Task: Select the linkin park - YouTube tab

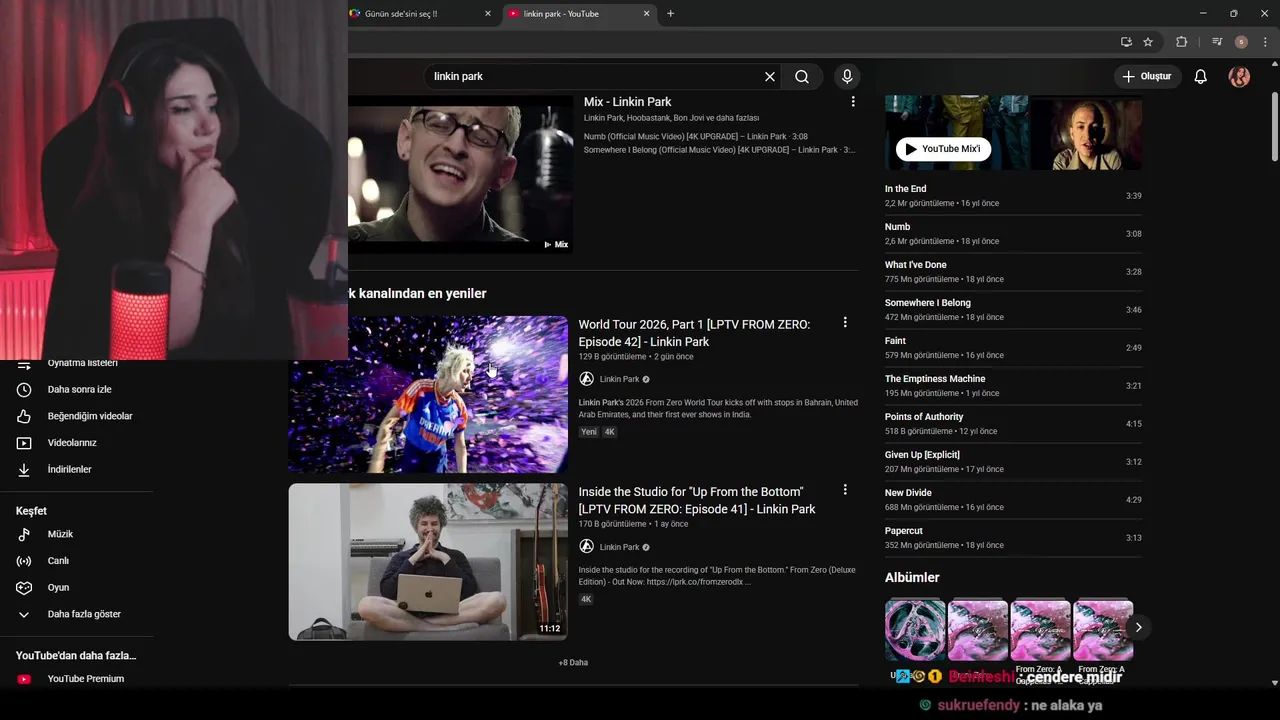Action: tap(579, 14)
